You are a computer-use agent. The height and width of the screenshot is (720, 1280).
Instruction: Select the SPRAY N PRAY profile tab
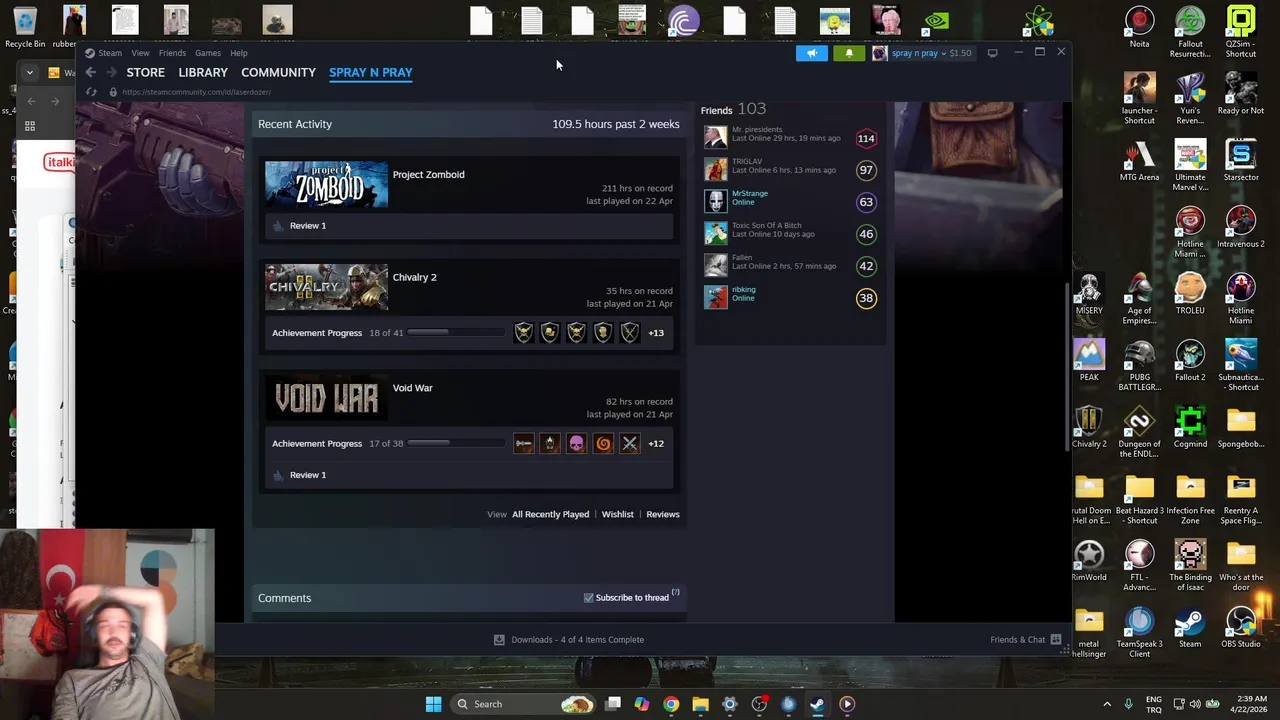click(371, 72)
